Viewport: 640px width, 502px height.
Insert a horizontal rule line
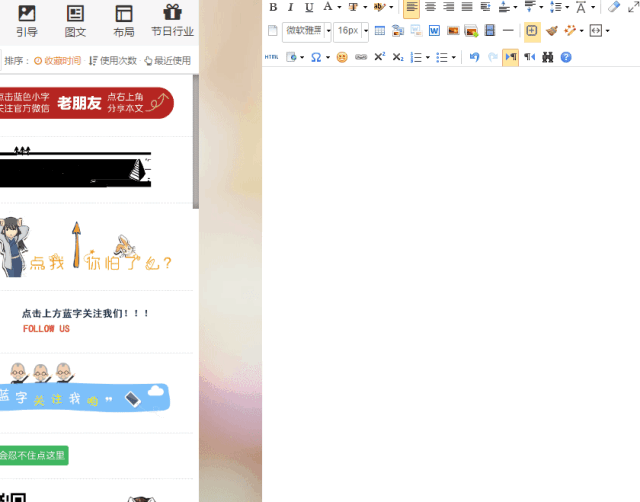[508, 31]
